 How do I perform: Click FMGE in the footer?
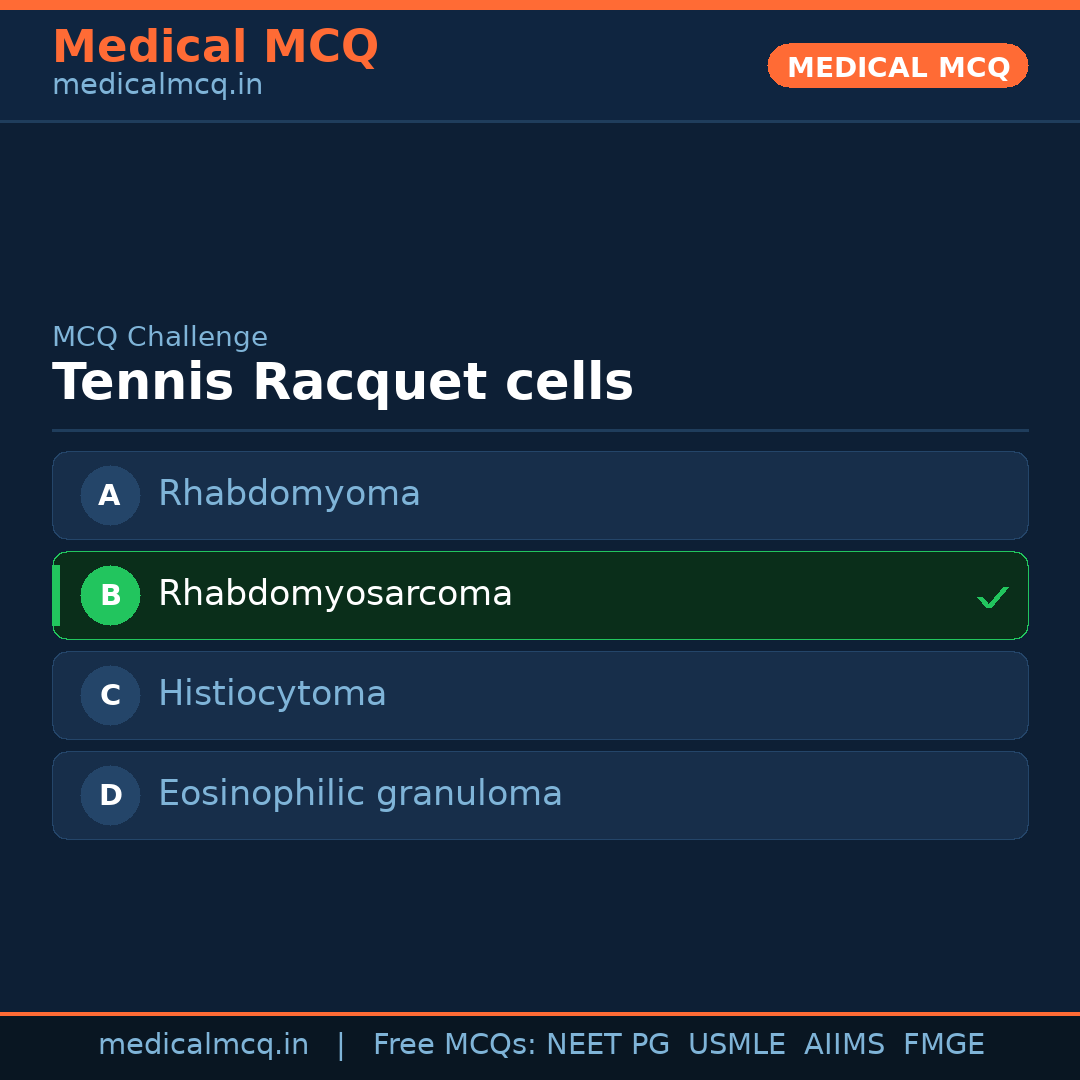pyautogui.click(x=943, y=1045)
